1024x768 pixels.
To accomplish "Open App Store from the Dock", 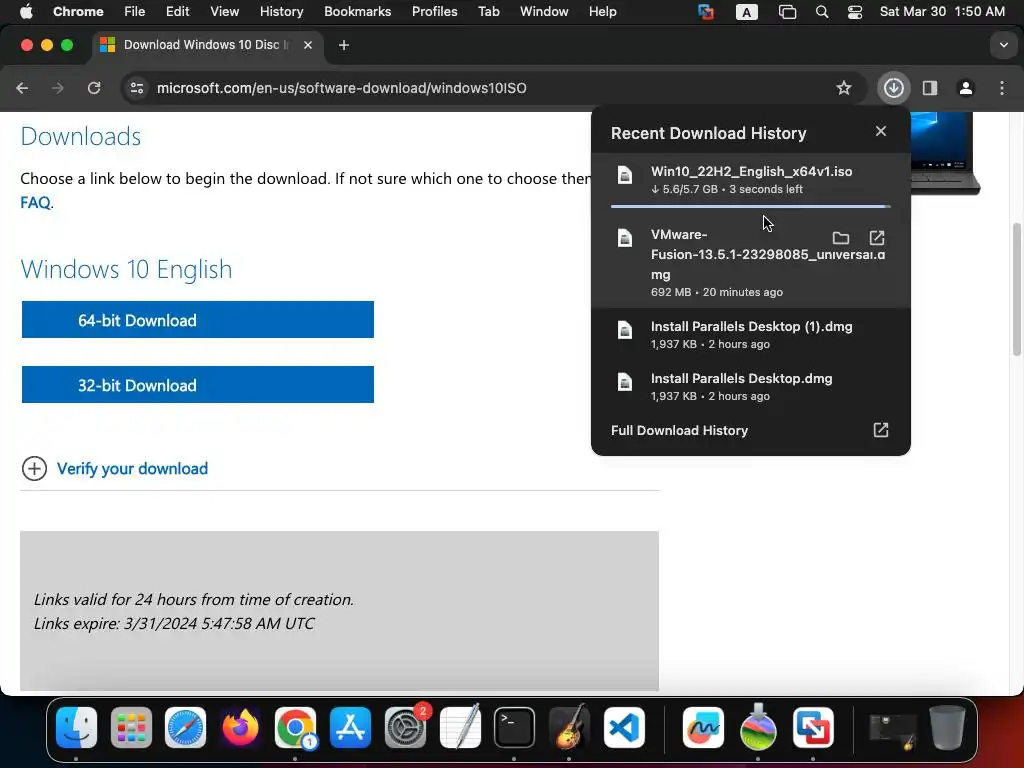I will [x=350, y=727].
